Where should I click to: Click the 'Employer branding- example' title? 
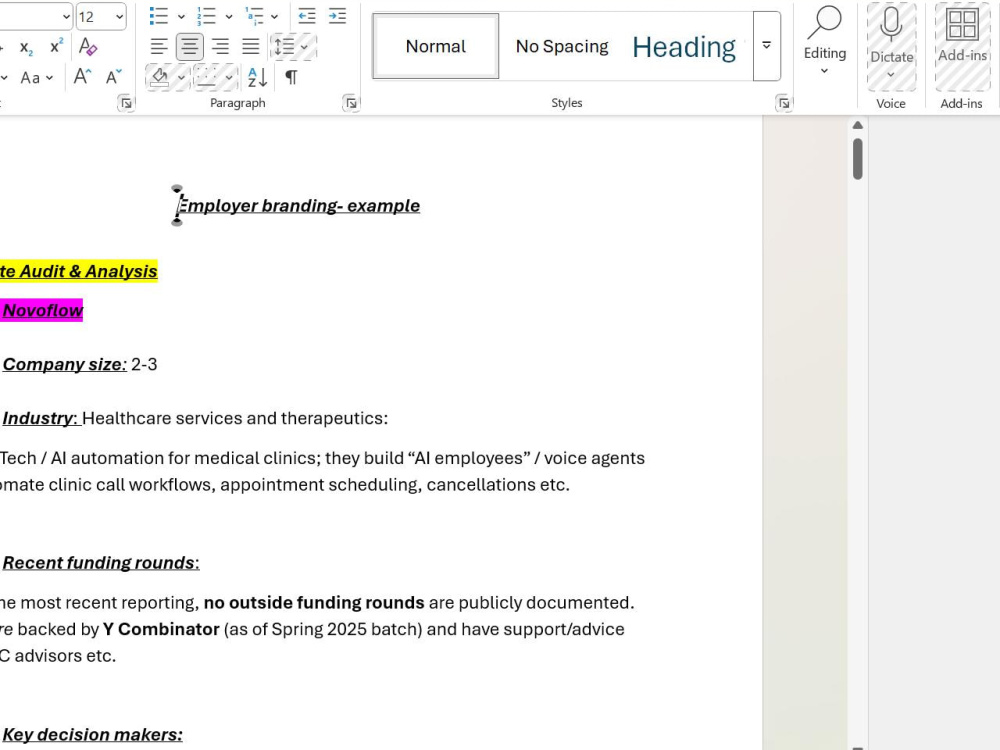(x=298, y=205)
